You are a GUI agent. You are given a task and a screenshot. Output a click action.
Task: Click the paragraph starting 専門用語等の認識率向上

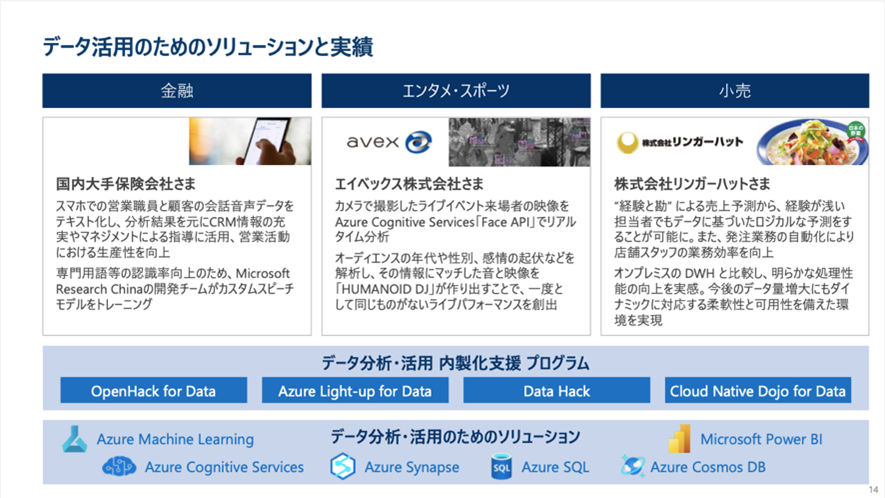(x=175, y=289)
